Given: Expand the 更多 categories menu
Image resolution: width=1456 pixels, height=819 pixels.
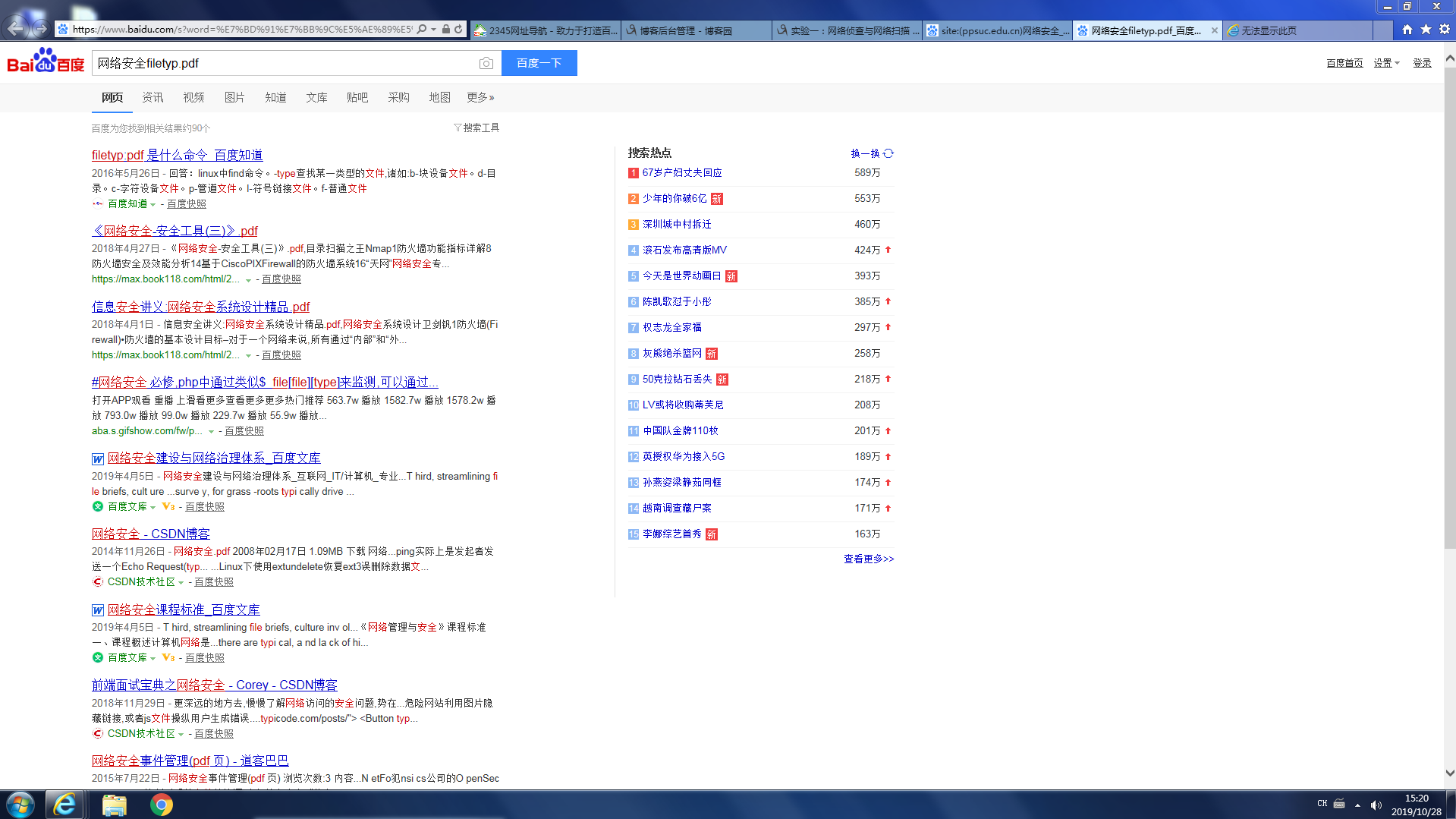Looking at the screenshot, I should point(480,98).
